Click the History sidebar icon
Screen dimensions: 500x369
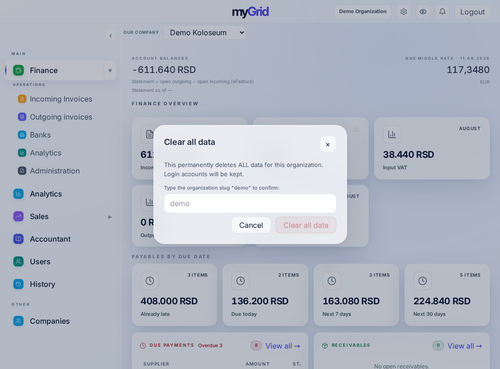[x=18, y=284]
